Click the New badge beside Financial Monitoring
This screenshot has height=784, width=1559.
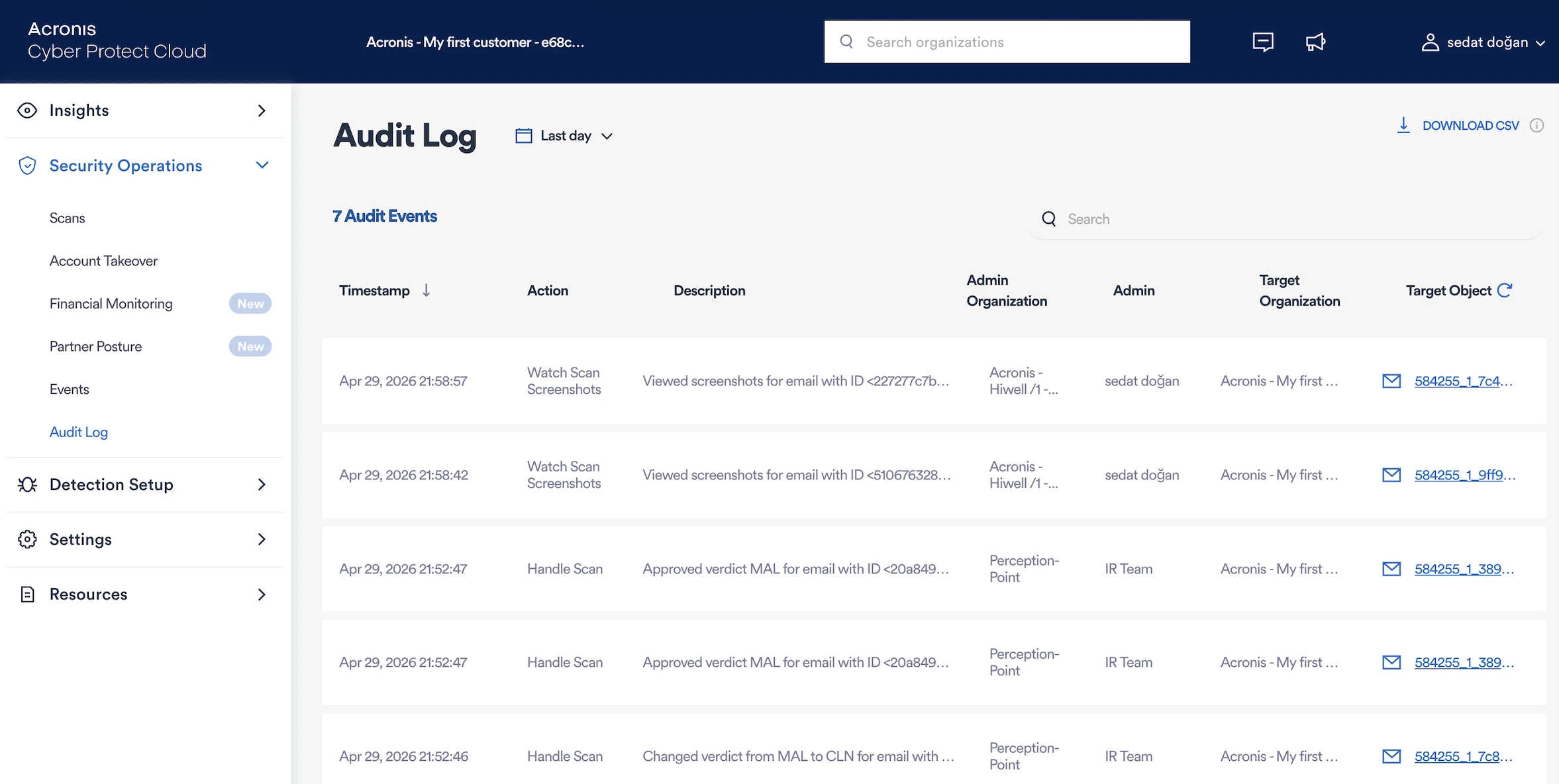pos(250,303)
